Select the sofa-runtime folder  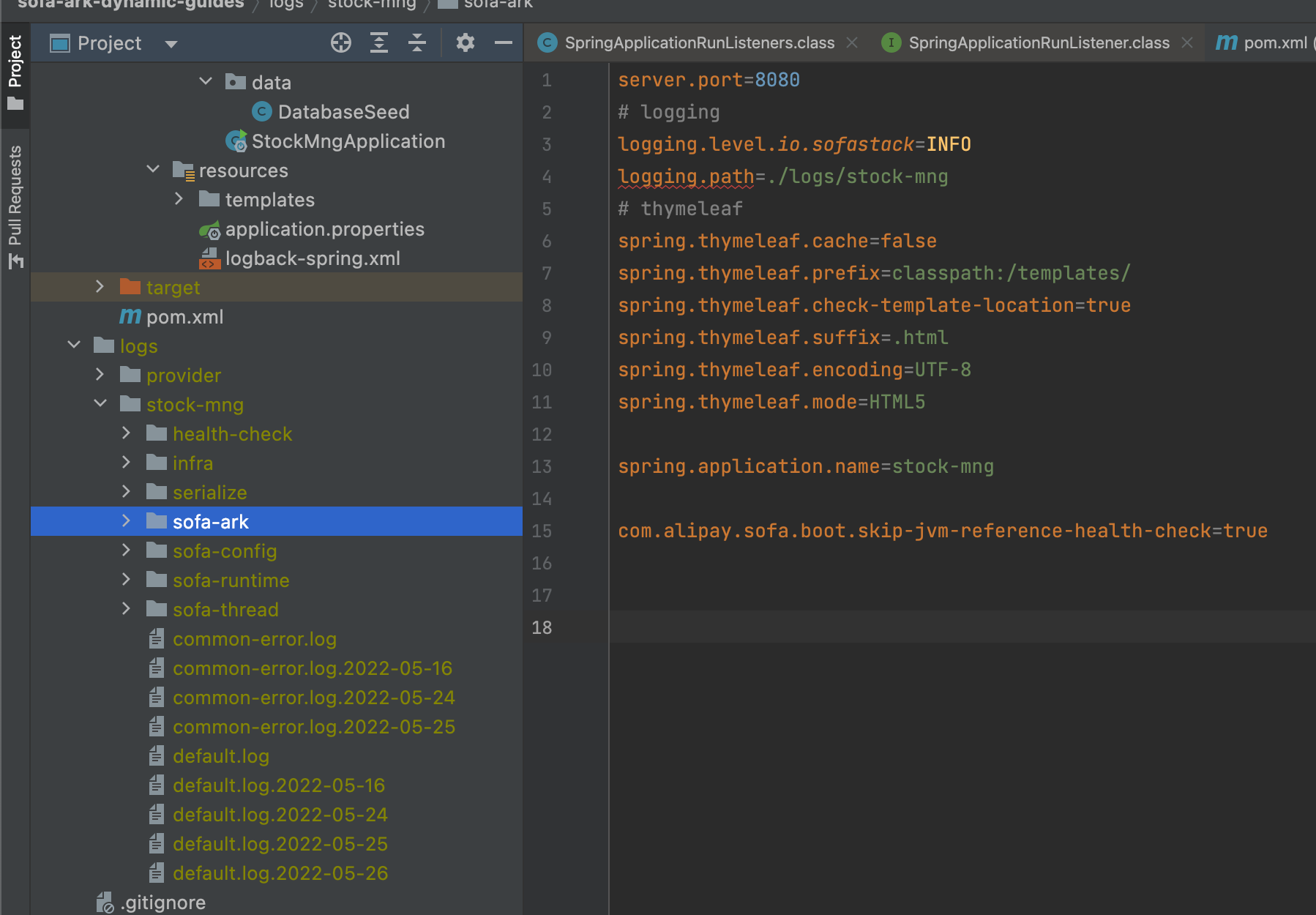[231, 580]
